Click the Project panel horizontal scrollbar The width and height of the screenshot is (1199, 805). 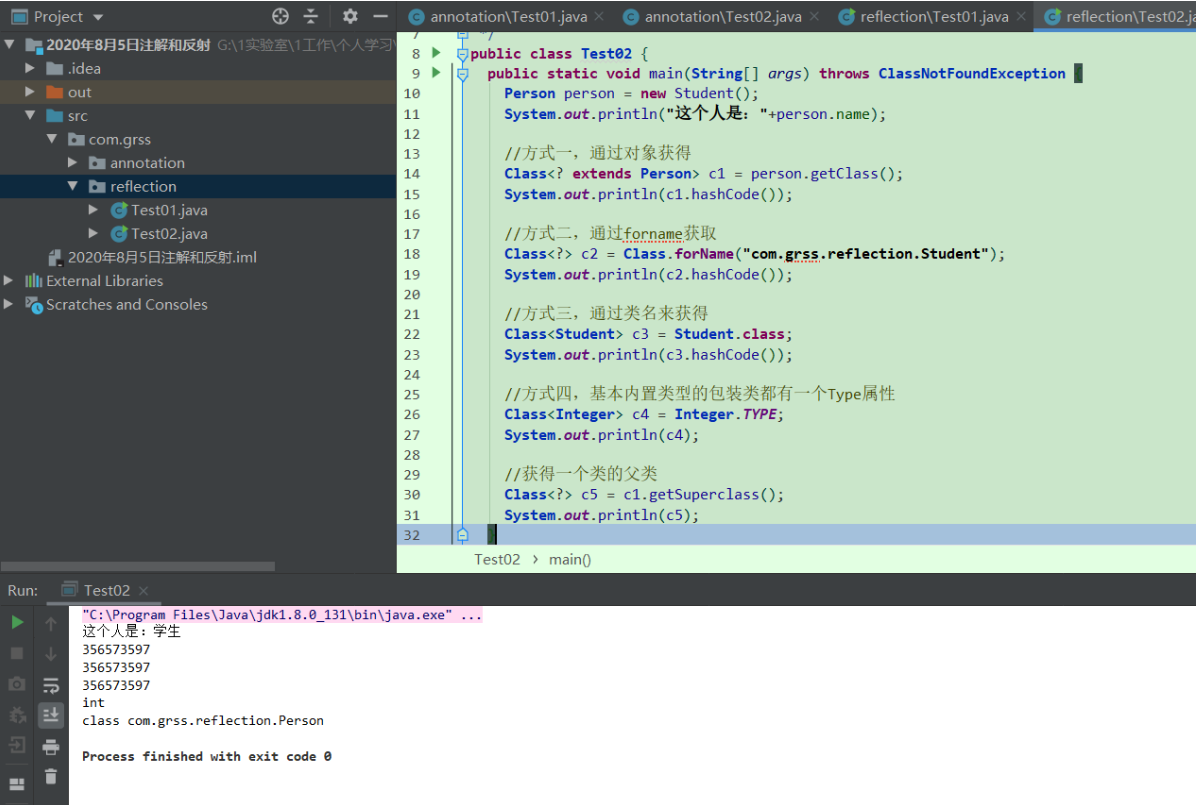(138, 566)
